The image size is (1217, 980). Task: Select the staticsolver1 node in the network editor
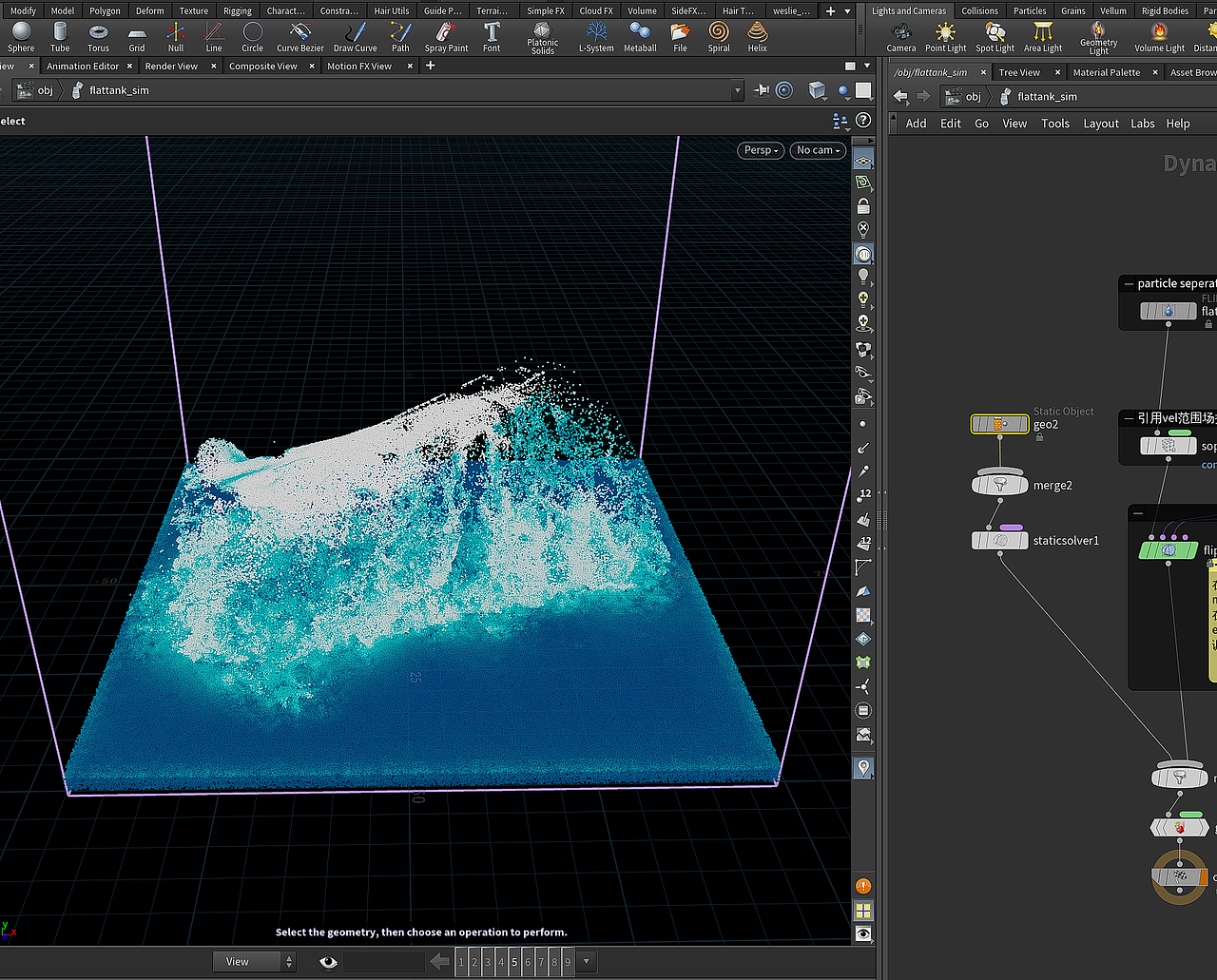pyautogui.click(x=999, y=540)
